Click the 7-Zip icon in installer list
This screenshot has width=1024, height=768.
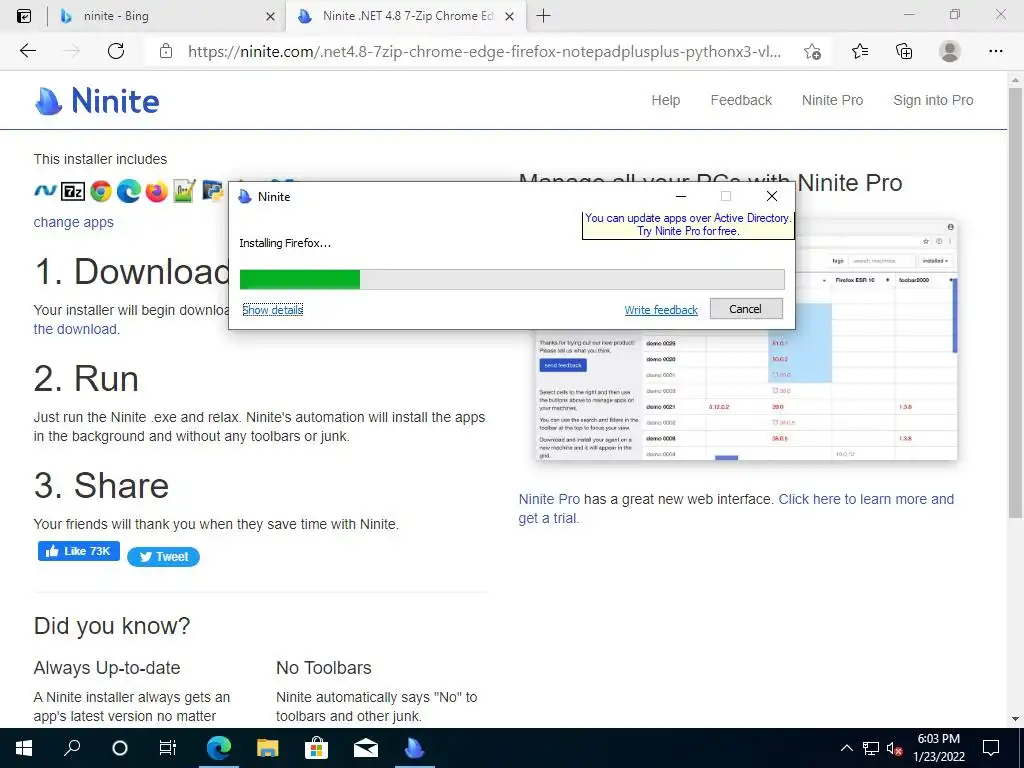coord(72,191)
